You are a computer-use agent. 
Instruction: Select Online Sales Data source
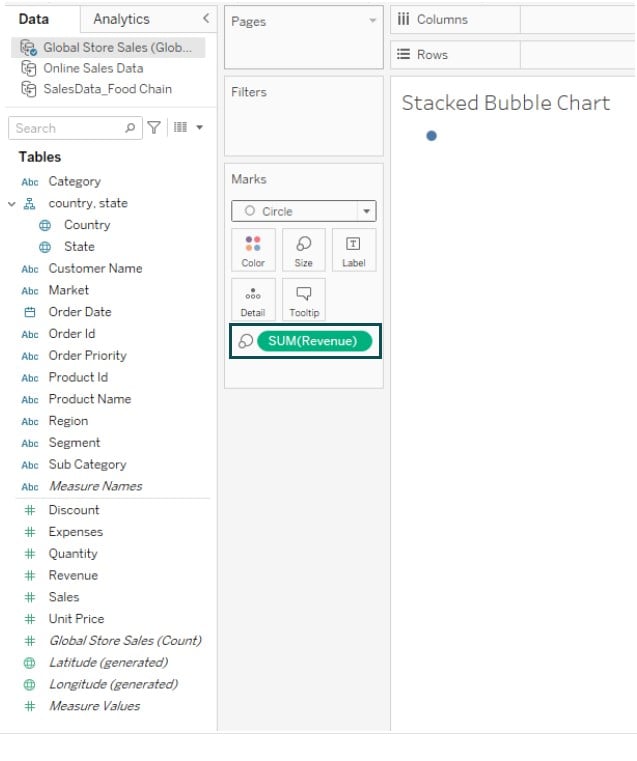point(93,68)
